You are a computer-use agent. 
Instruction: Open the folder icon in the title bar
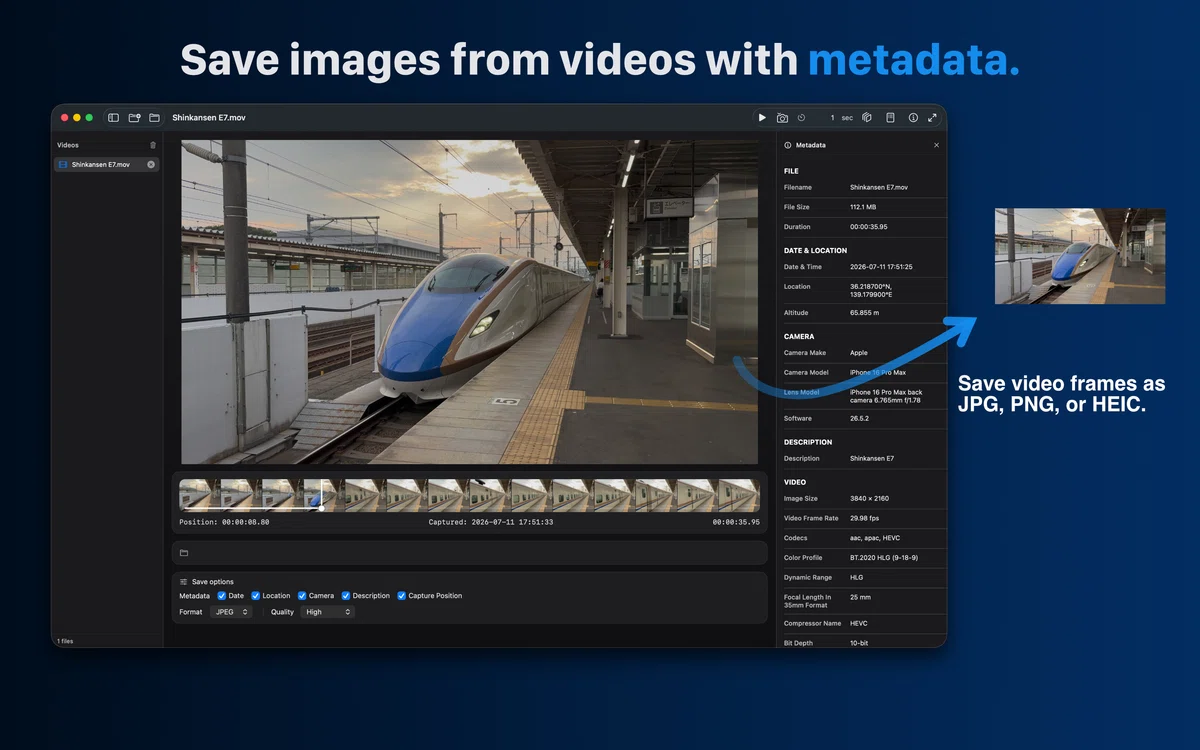tap(155, 117)
